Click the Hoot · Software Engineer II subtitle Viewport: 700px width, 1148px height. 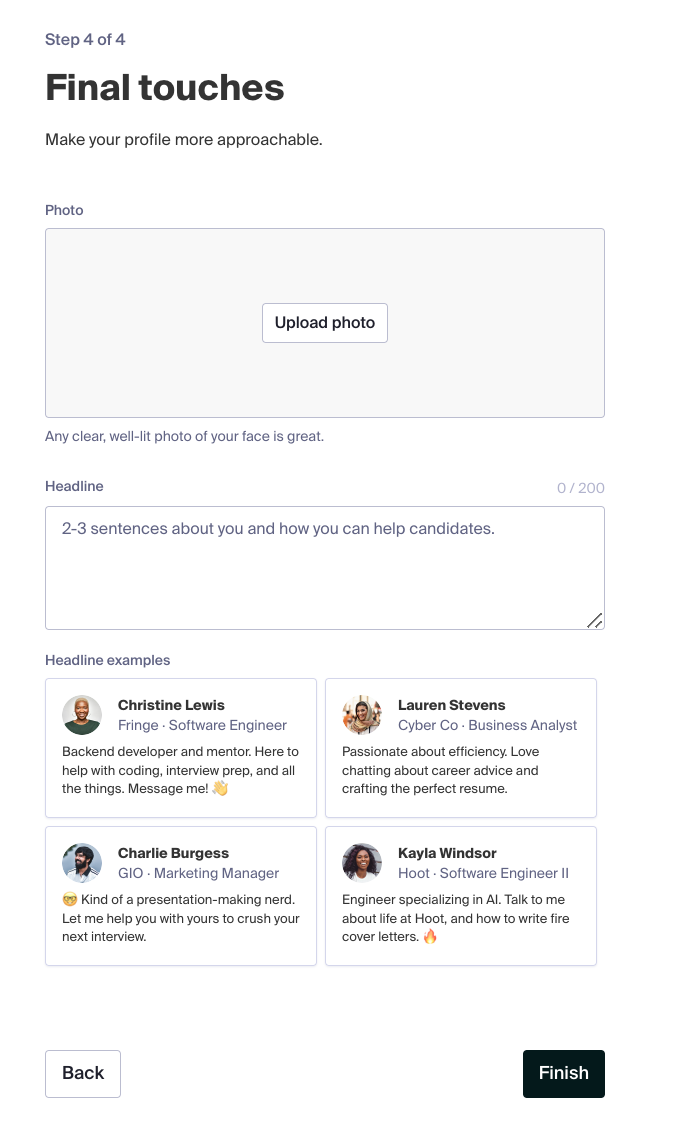[x=483, y=873]
